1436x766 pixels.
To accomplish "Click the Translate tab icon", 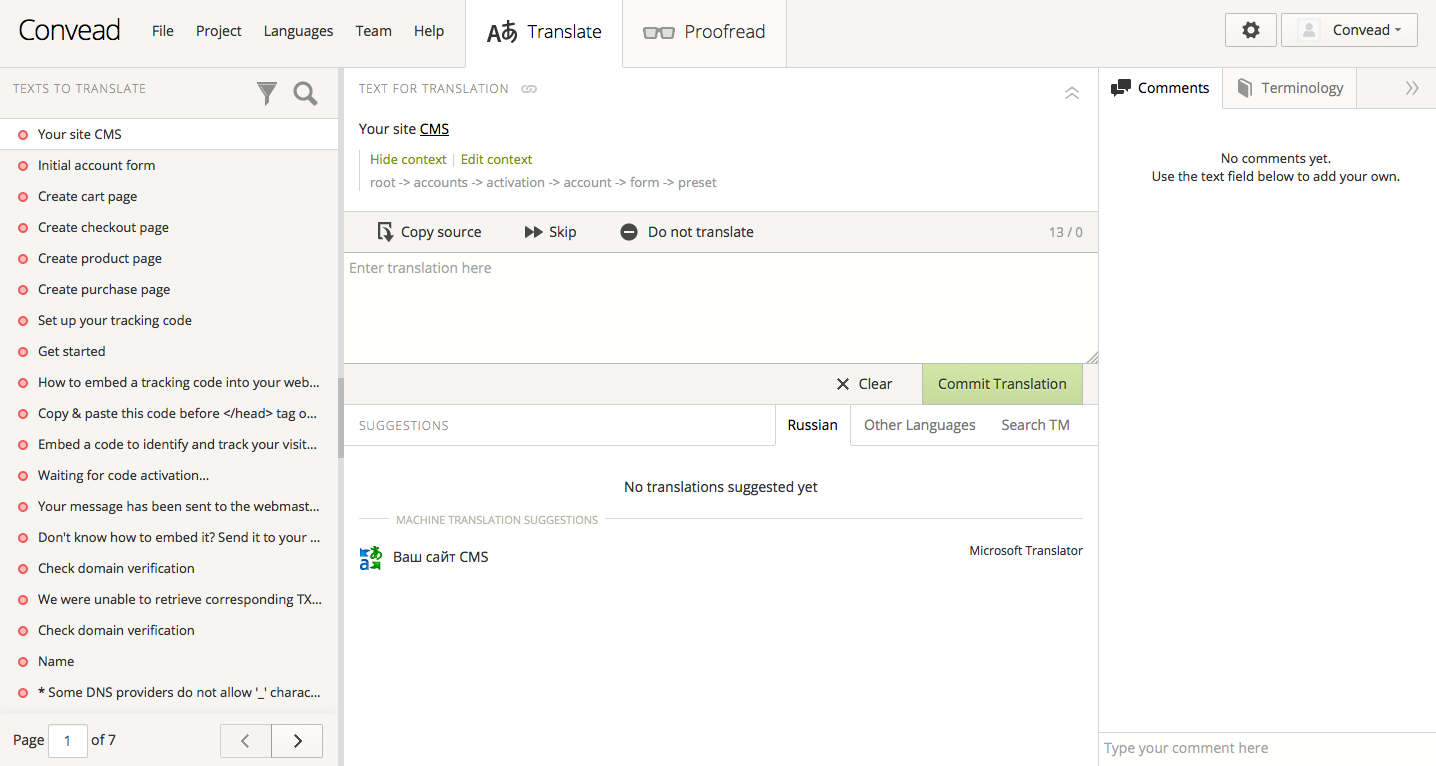I will click(x=502, y=32).
